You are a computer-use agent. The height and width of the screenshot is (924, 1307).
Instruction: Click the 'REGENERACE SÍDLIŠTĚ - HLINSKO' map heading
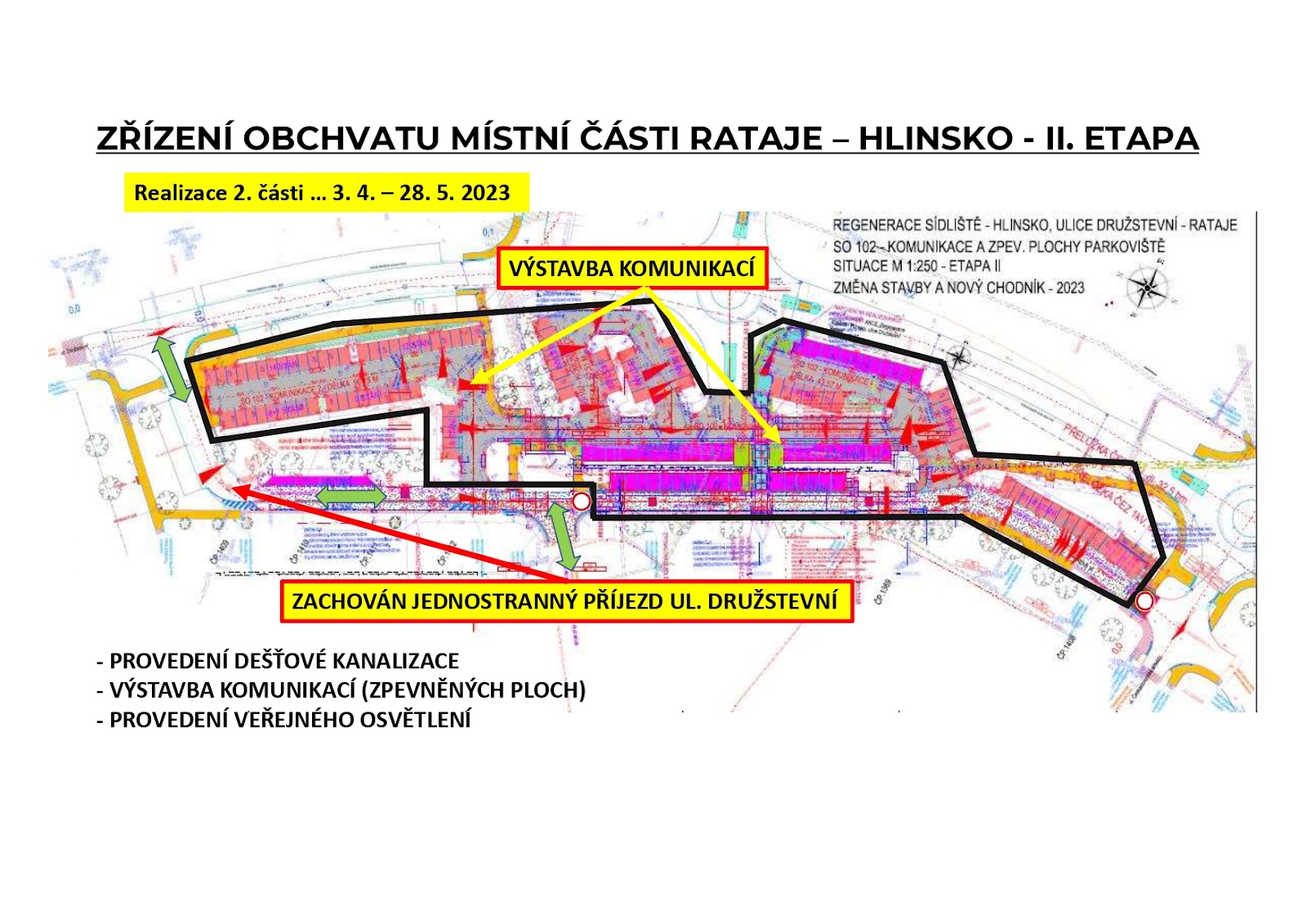tap(1035, 225)
